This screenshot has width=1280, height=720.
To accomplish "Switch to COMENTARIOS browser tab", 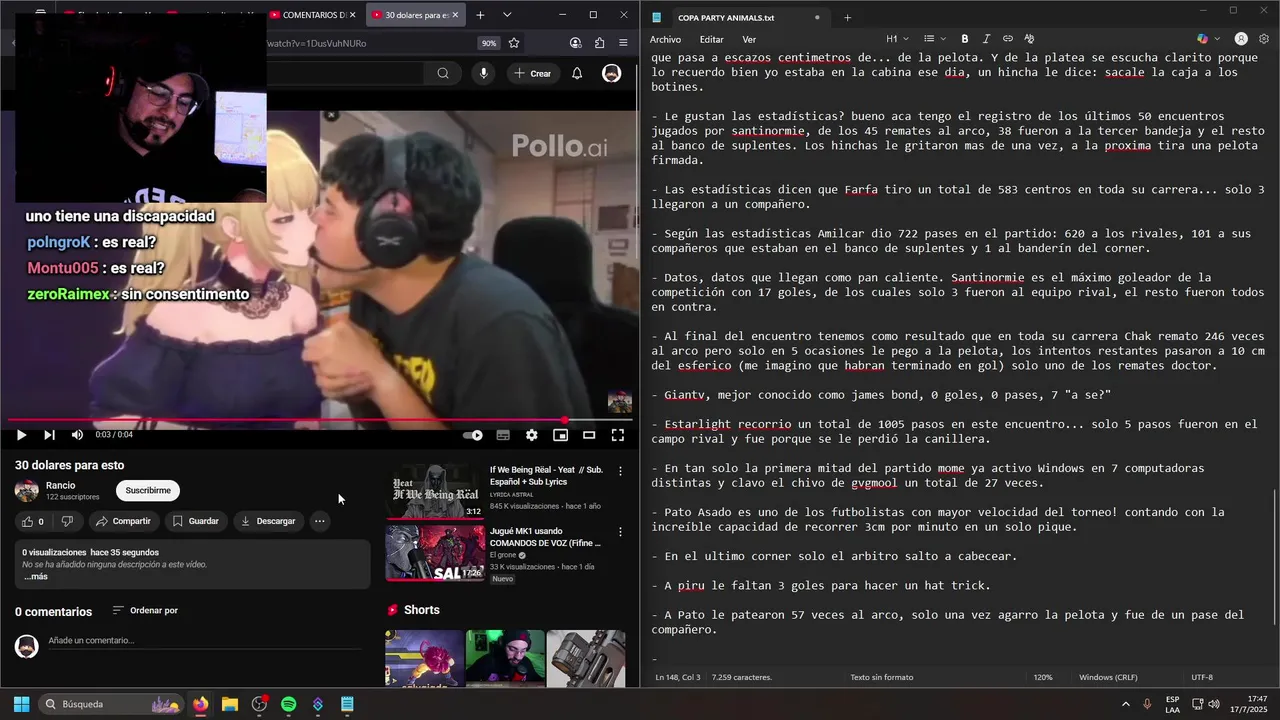I will point(313,15).
